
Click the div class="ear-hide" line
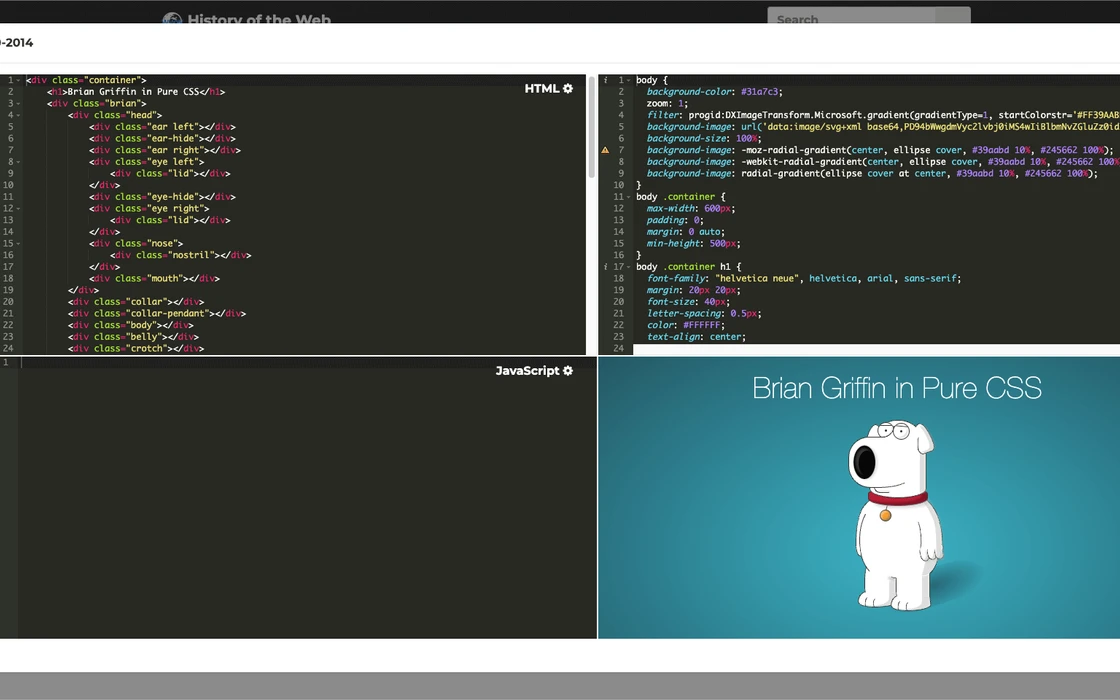[x=162, y=139]
